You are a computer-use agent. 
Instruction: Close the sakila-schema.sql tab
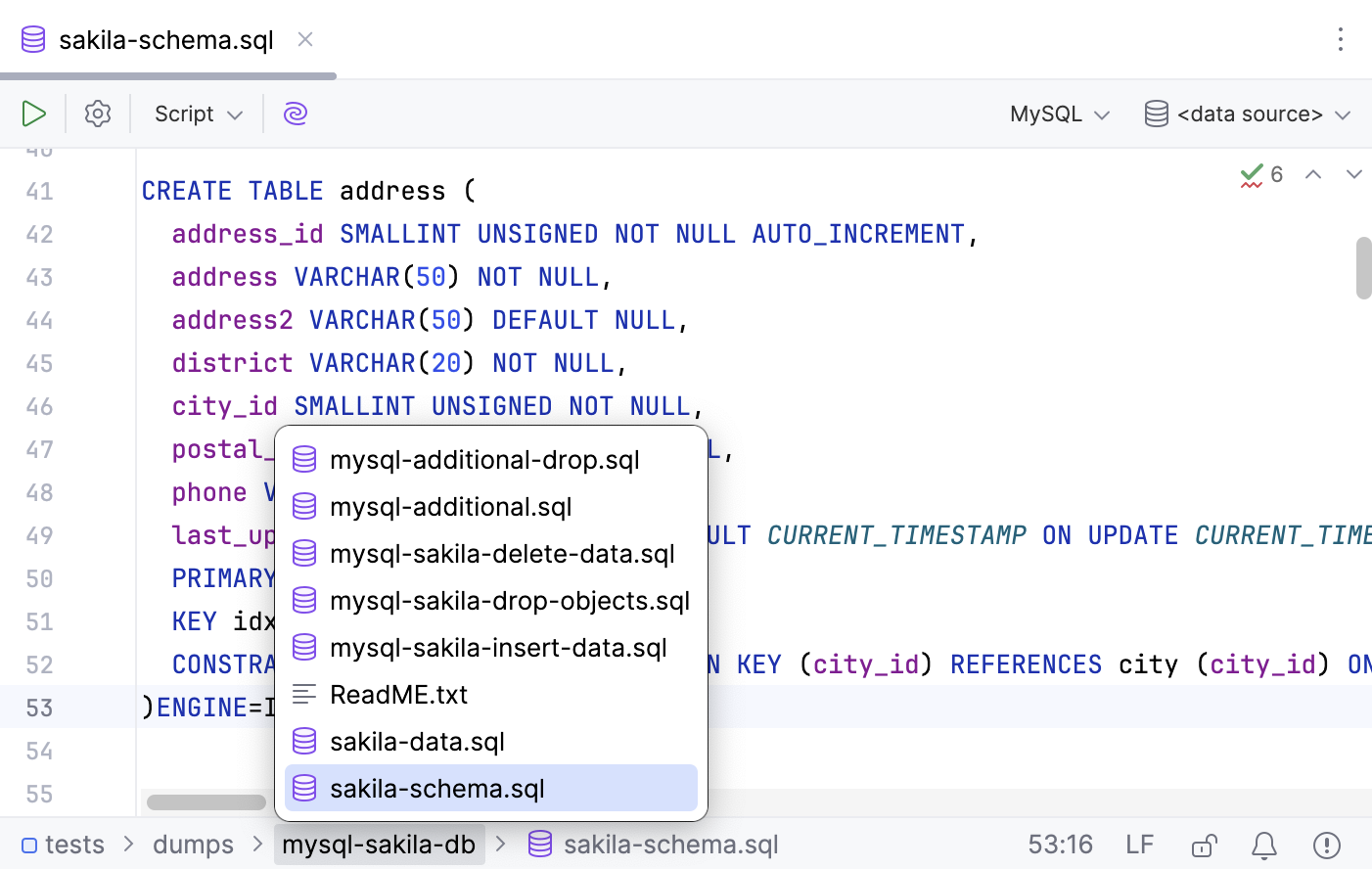coord(305,39)
